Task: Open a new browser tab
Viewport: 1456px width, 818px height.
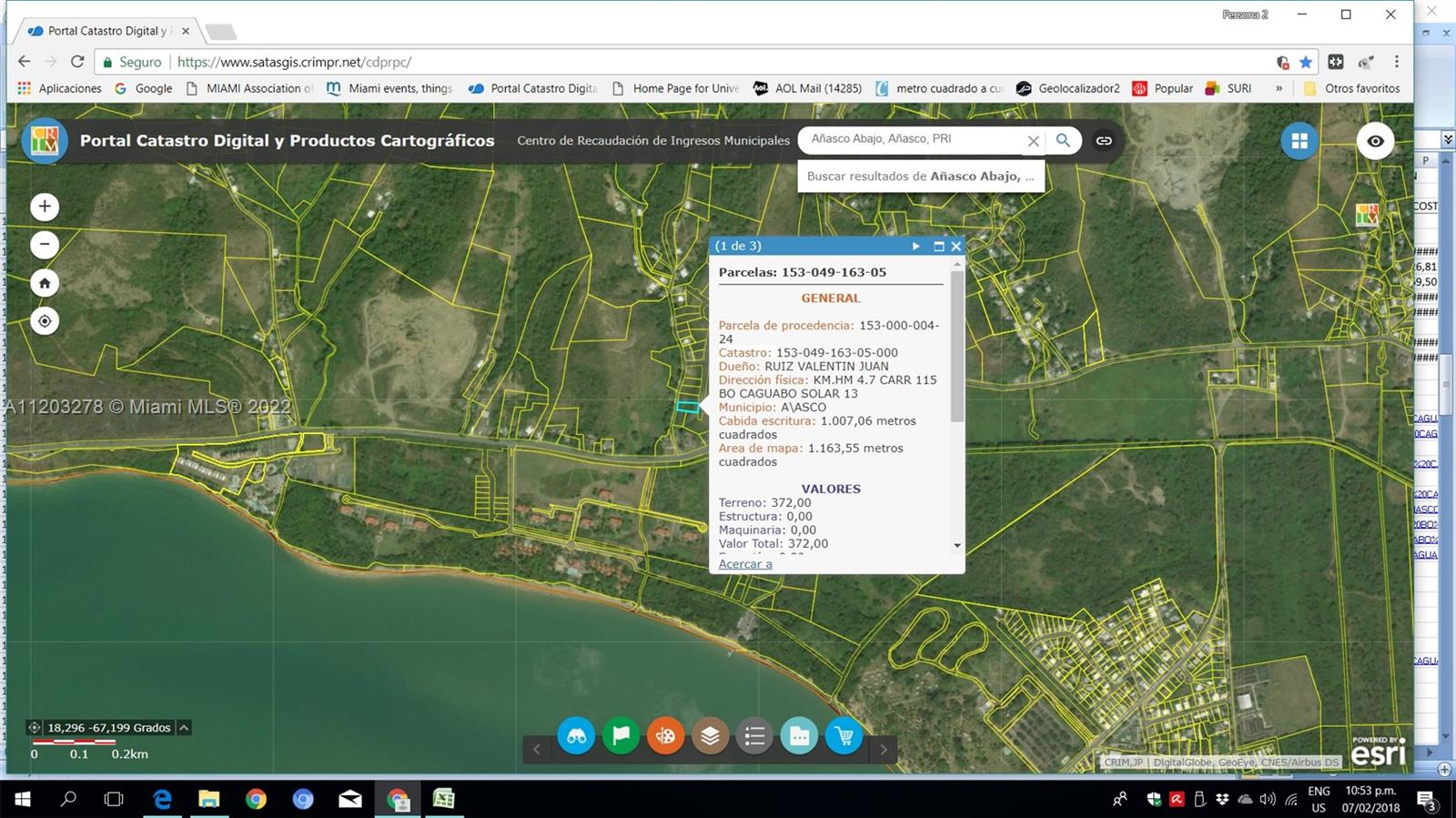Action: pos(221,32)
